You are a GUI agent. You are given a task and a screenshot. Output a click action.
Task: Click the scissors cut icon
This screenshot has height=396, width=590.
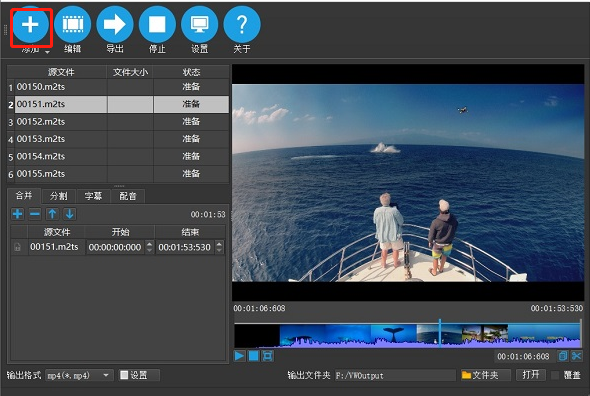click(576, 356)
